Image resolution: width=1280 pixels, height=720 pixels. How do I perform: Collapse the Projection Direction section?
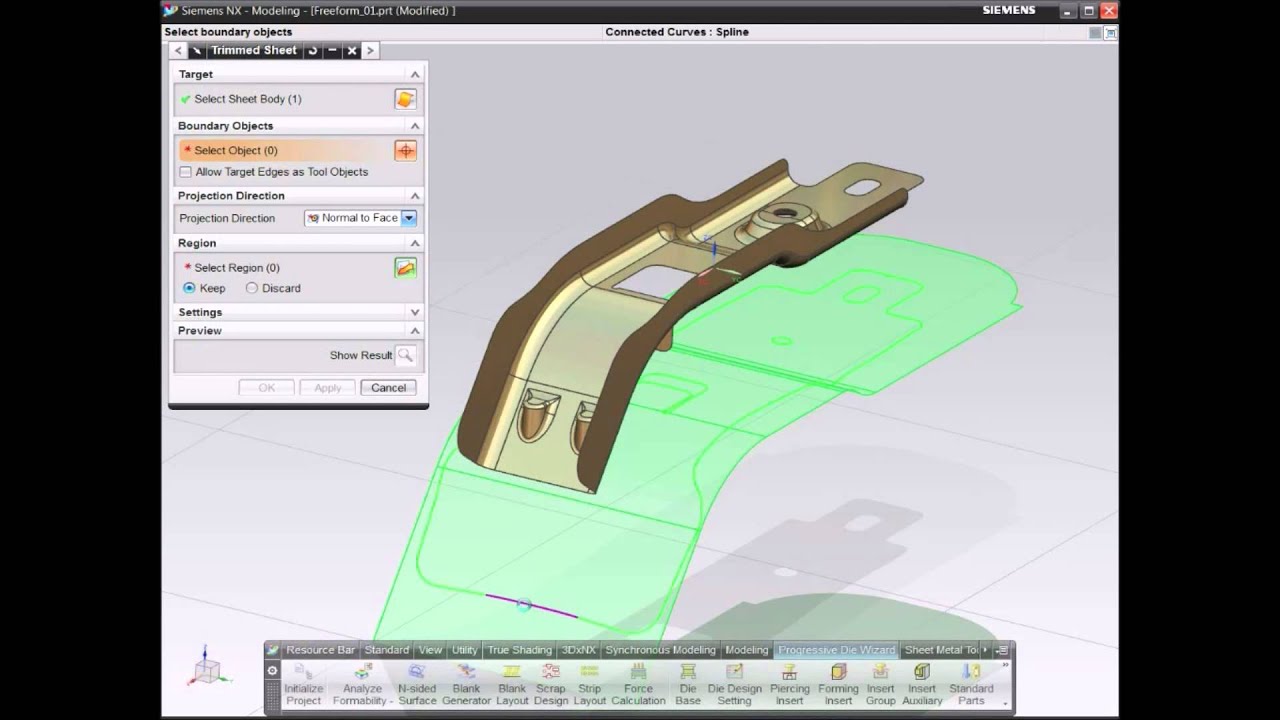415,196
